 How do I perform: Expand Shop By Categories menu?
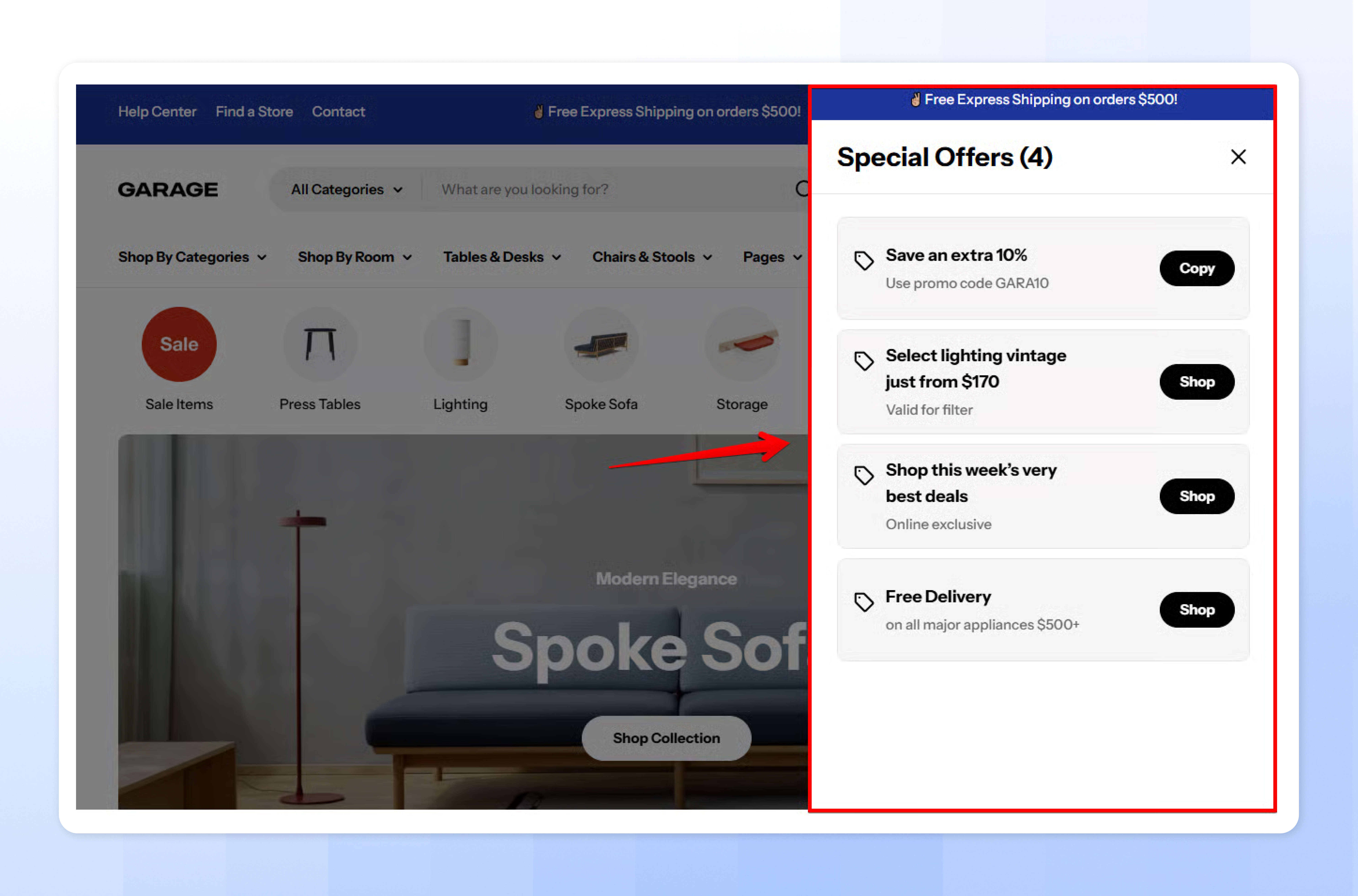click(x=192, y=257)
